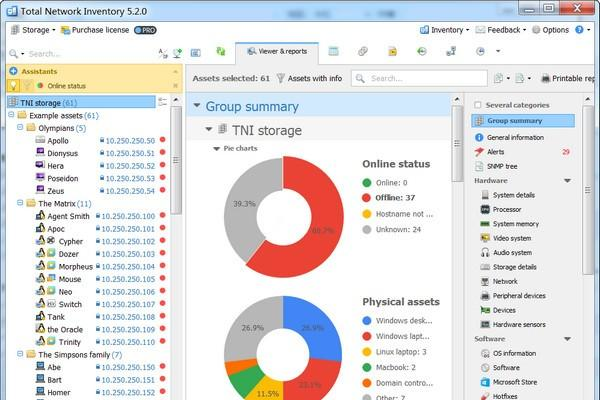Collapse the Olympians group
The width and height of the screenshot is (600, 400).
pos(20,127)
